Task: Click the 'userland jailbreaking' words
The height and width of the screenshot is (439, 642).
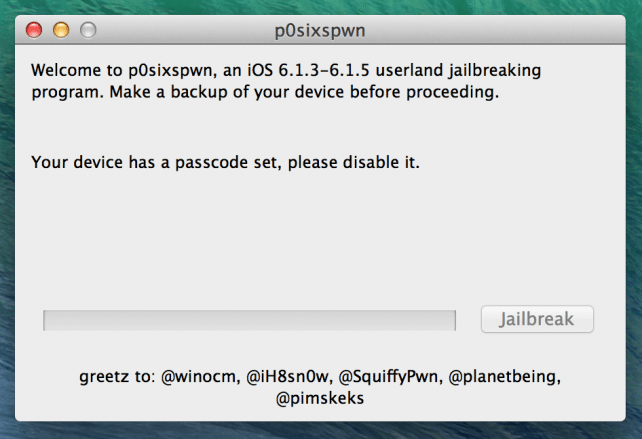Action: [493, 72]
